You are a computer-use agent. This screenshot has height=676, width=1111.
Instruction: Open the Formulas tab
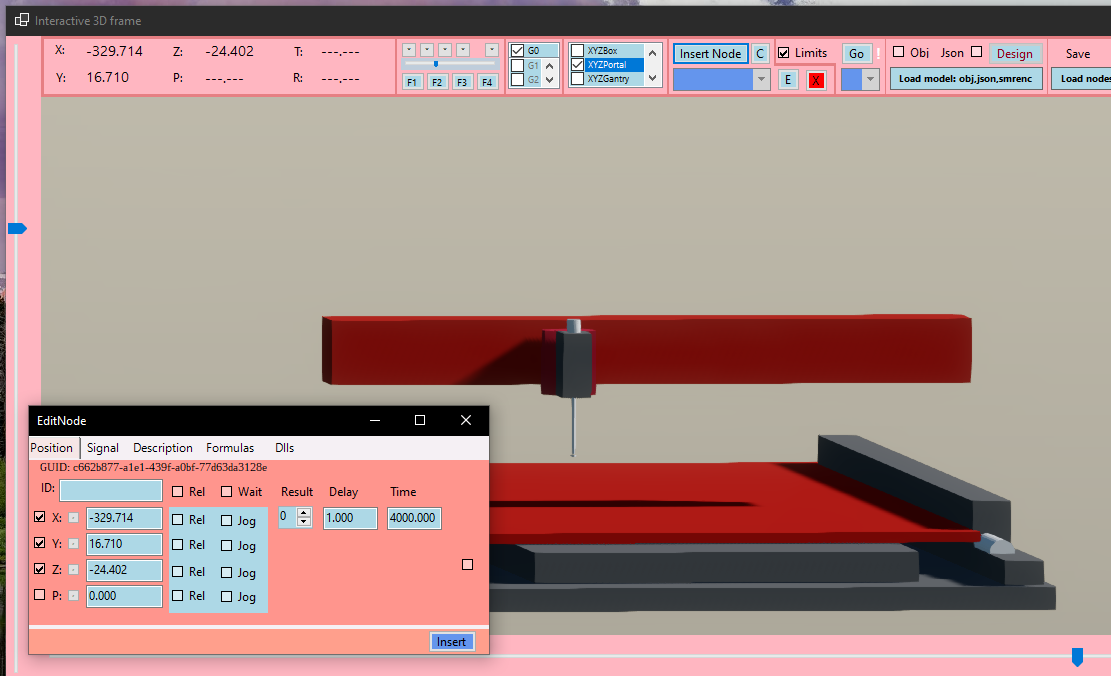click(x=230, y=448)
